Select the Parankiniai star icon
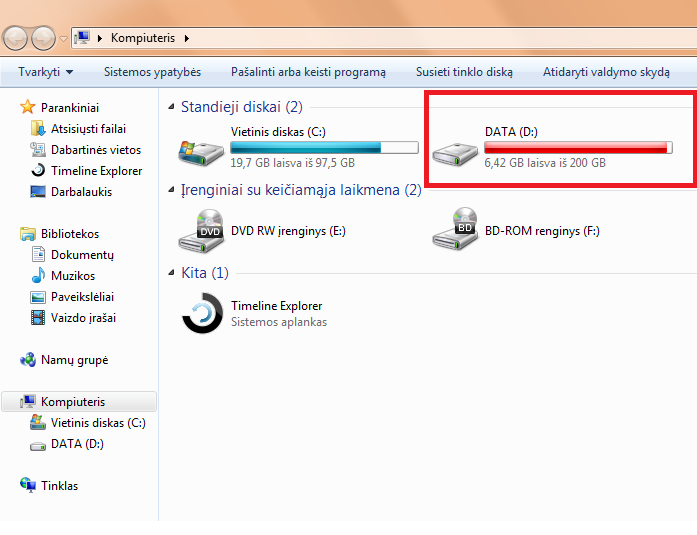Viewport: 697px width, 535px height. tap(28, 107)
